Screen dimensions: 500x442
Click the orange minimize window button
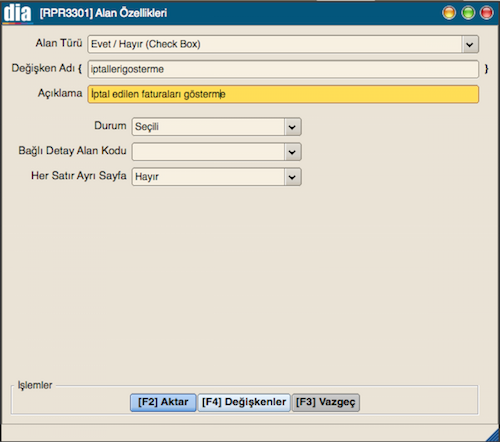point(449,13)
